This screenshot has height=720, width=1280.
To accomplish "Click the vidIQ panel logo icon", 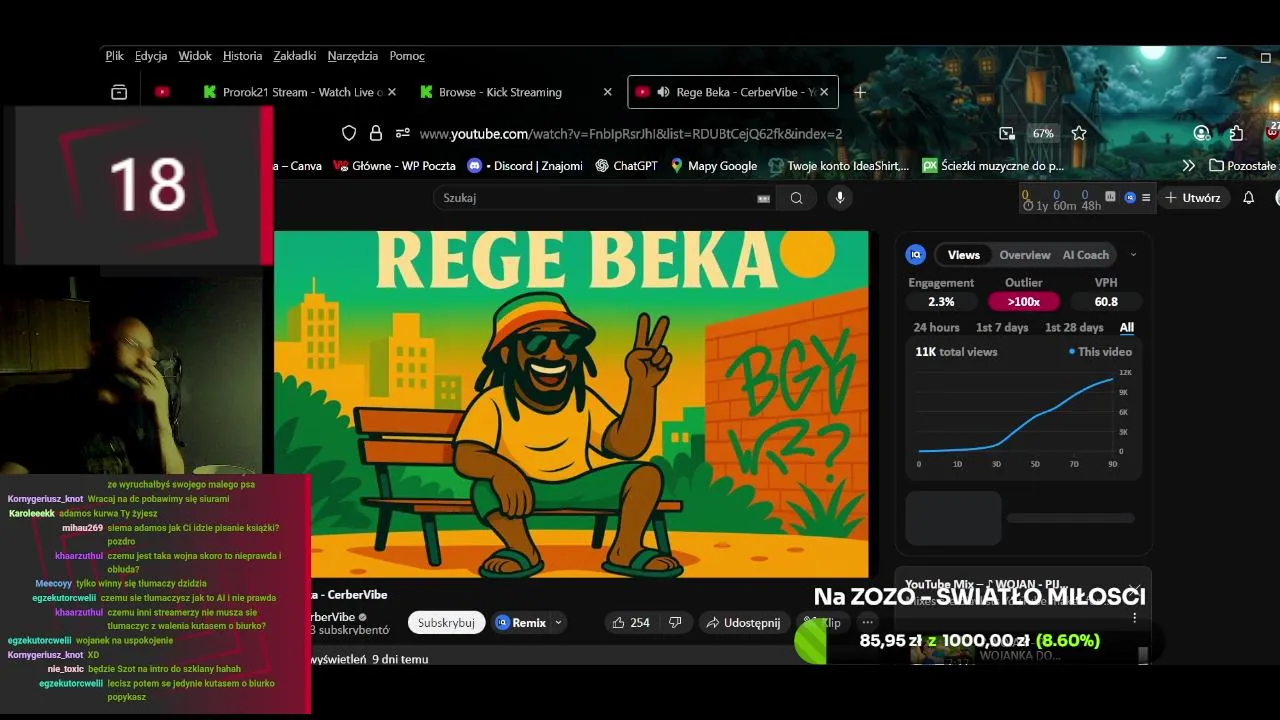I will click(x=915, y=255).
